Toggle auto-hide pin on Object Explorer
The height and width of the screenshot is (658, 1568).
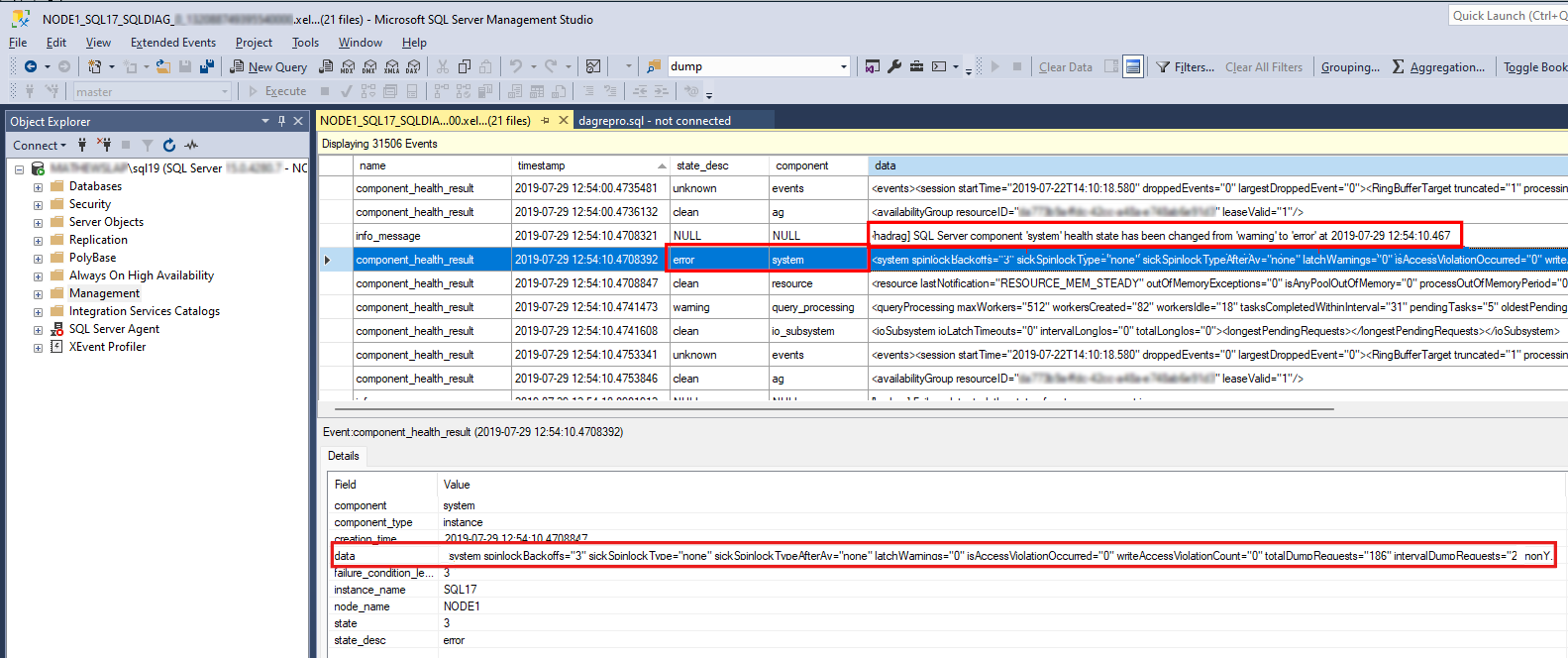(x=281, y=121)
